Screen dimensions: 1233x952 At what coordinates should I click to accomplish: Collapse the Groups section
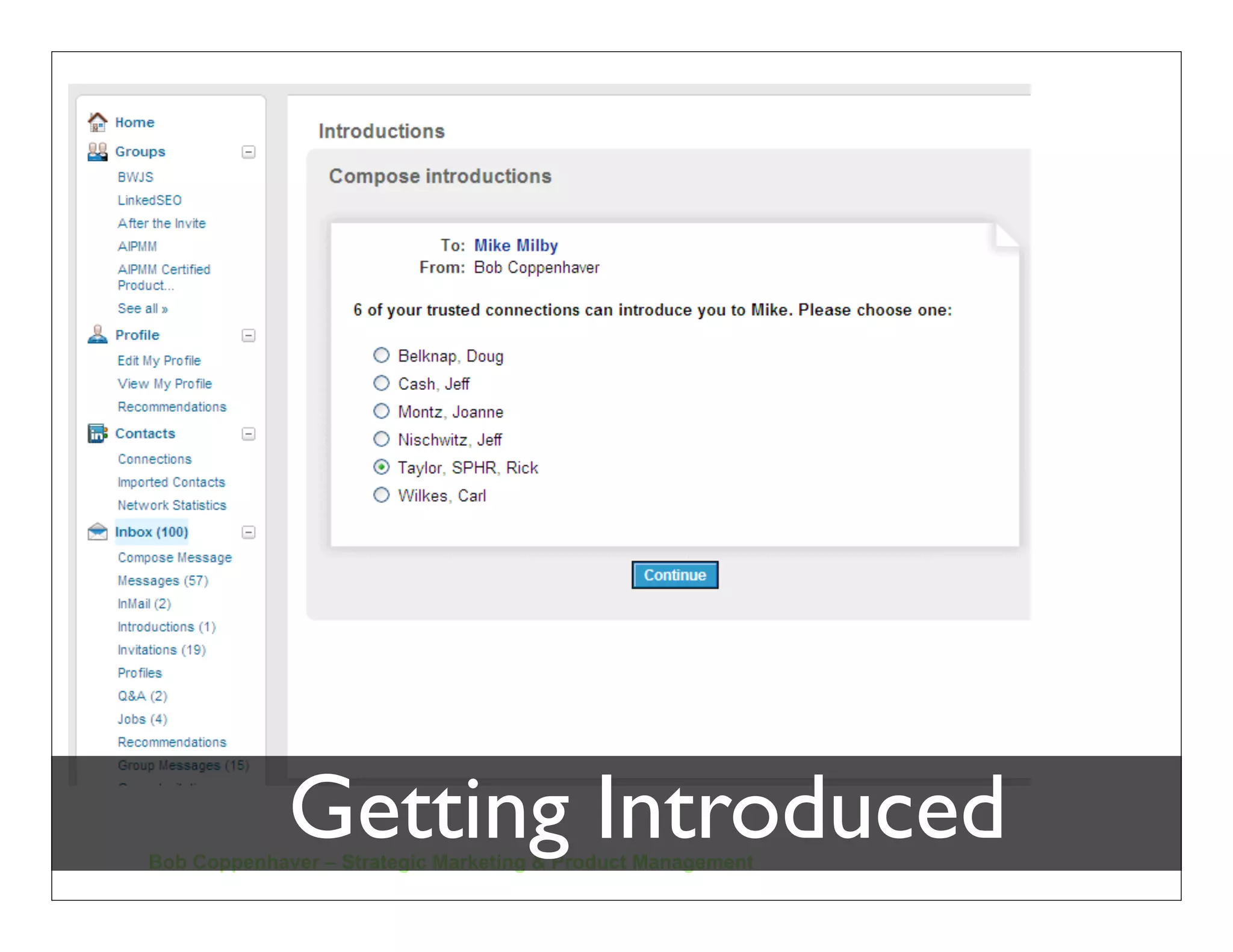point(249,152)
